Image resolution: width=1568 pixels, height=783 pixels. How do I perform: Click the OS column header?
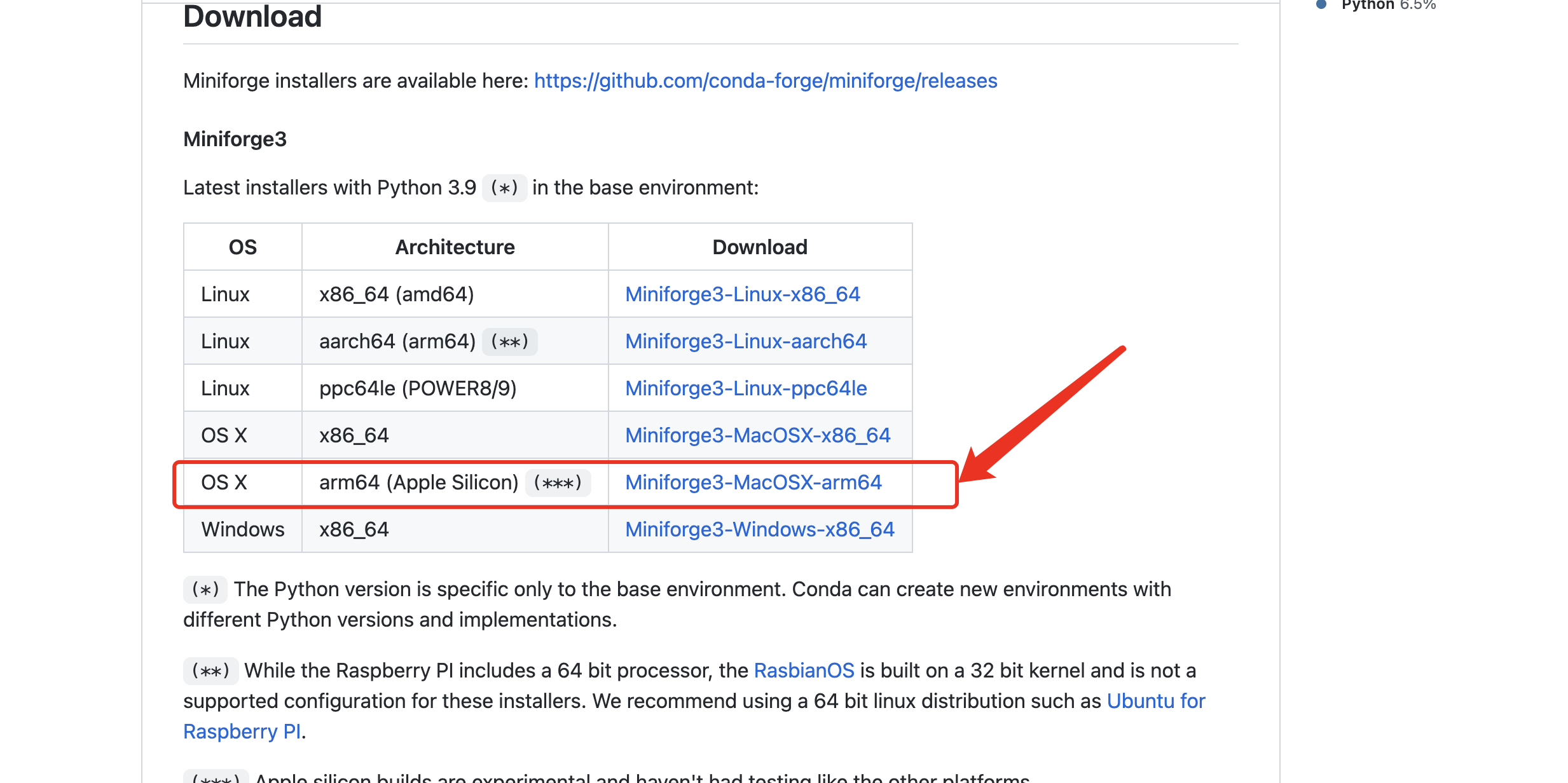pos(242,247)
